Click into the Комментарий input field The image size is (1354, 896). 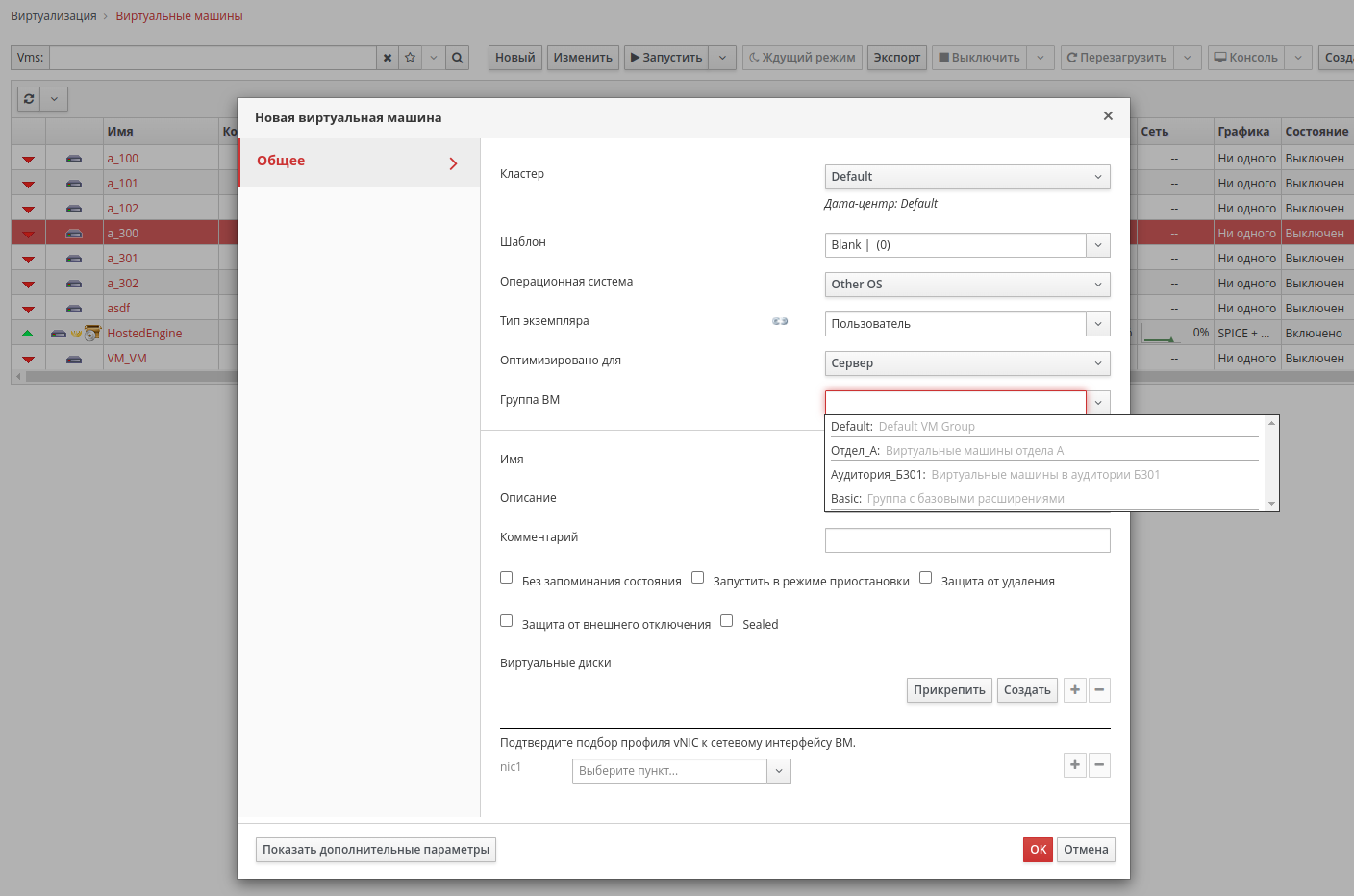tap(967, 540)
